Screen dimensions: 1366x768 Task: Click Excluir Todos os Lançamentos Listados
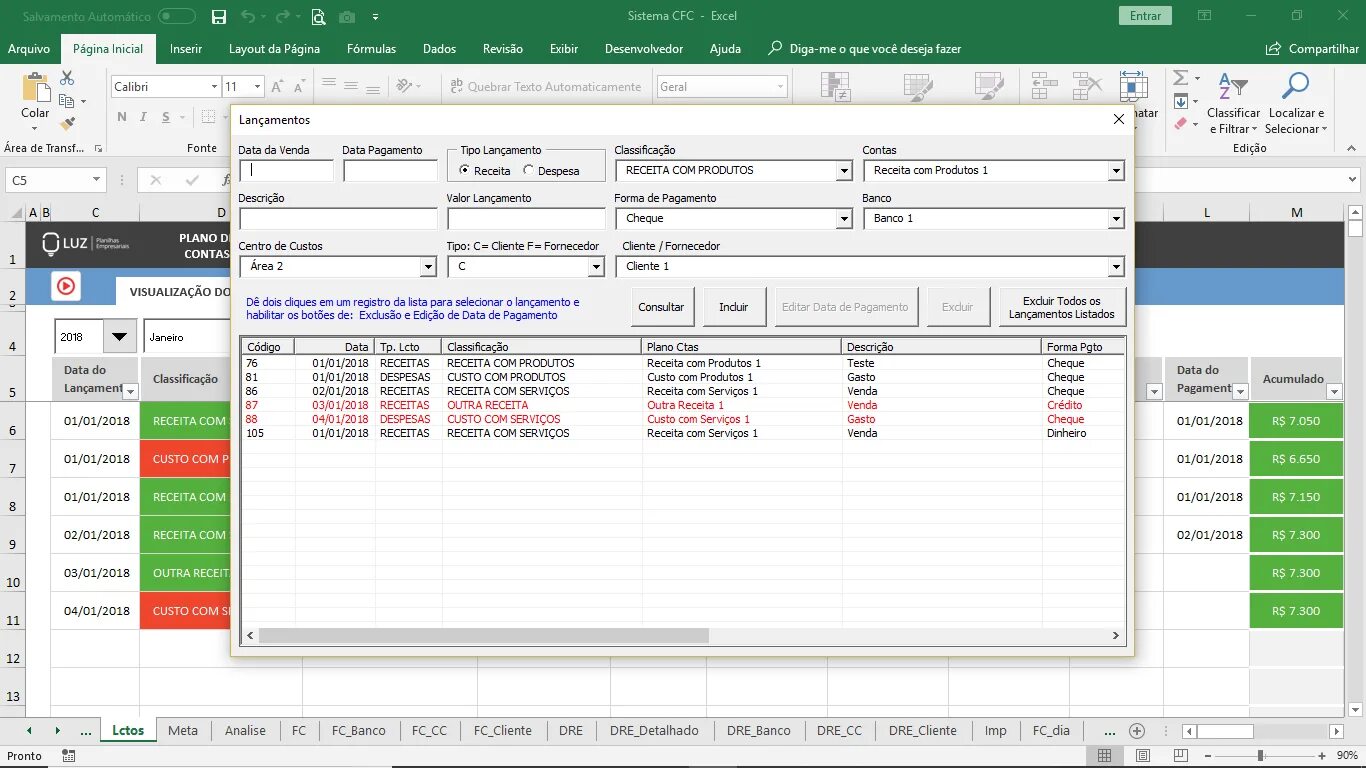coord(1062,307)
